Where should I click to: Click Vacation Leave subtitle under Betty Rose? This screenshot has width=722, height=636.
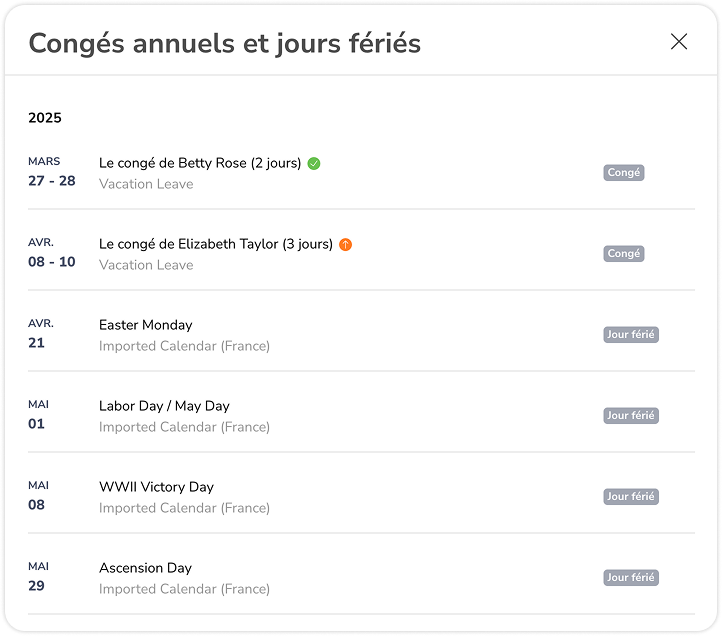(x=146, y=184)
